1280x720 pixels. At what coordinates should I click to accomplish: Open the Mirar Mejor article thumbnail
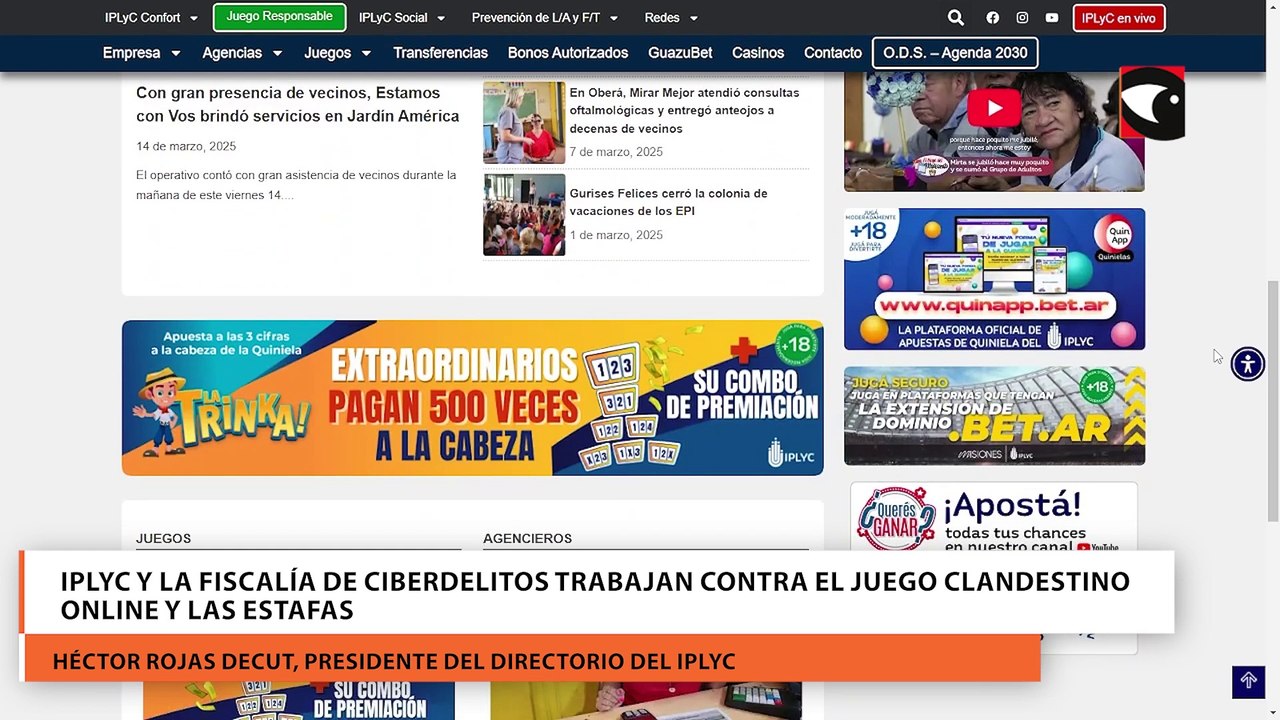(524, 122)
